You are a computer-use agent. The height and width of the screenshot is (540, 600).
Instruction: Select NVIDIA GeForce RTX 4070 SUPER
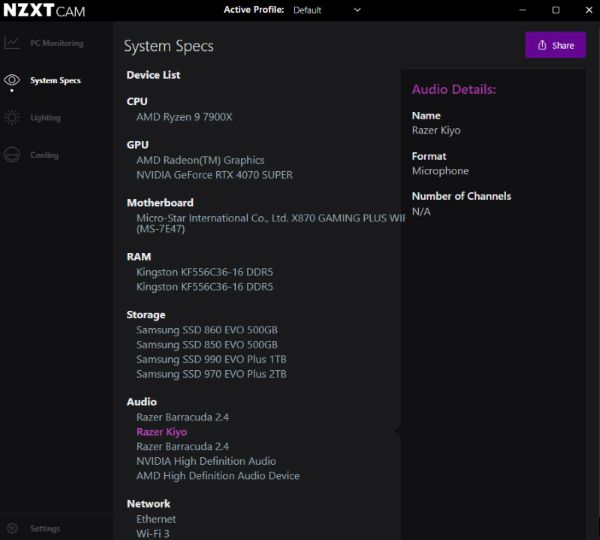click(214, 175)
